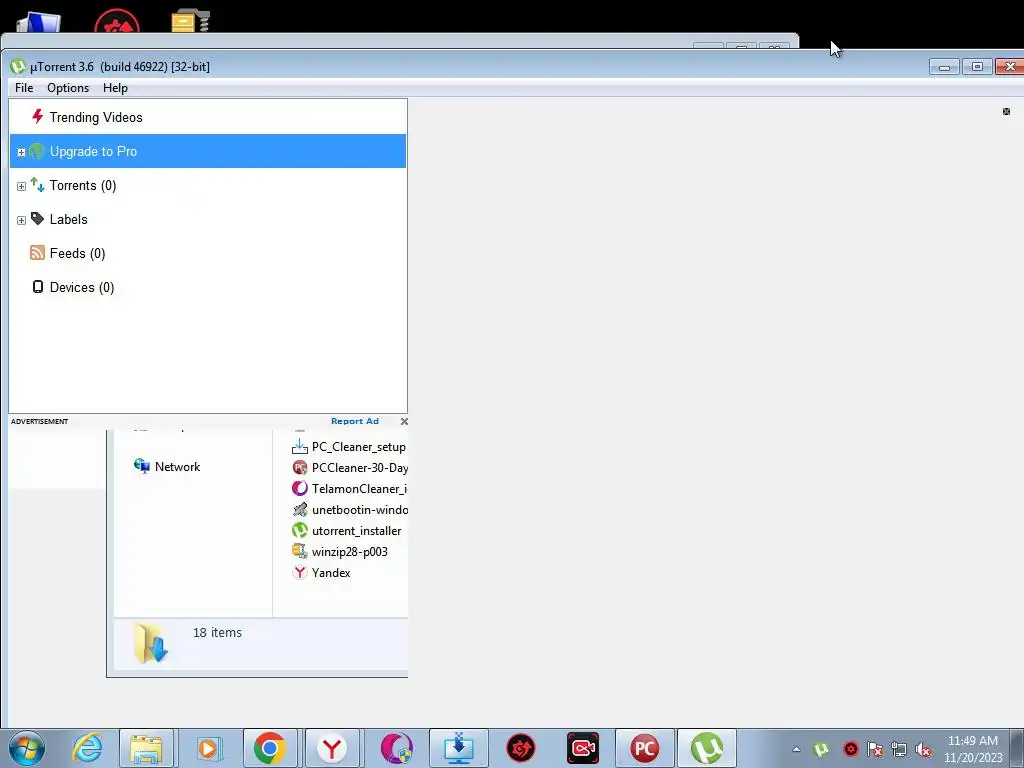Viewport: 1024px width, 768px height.
Task: Open the File menu
Action: 24,88
